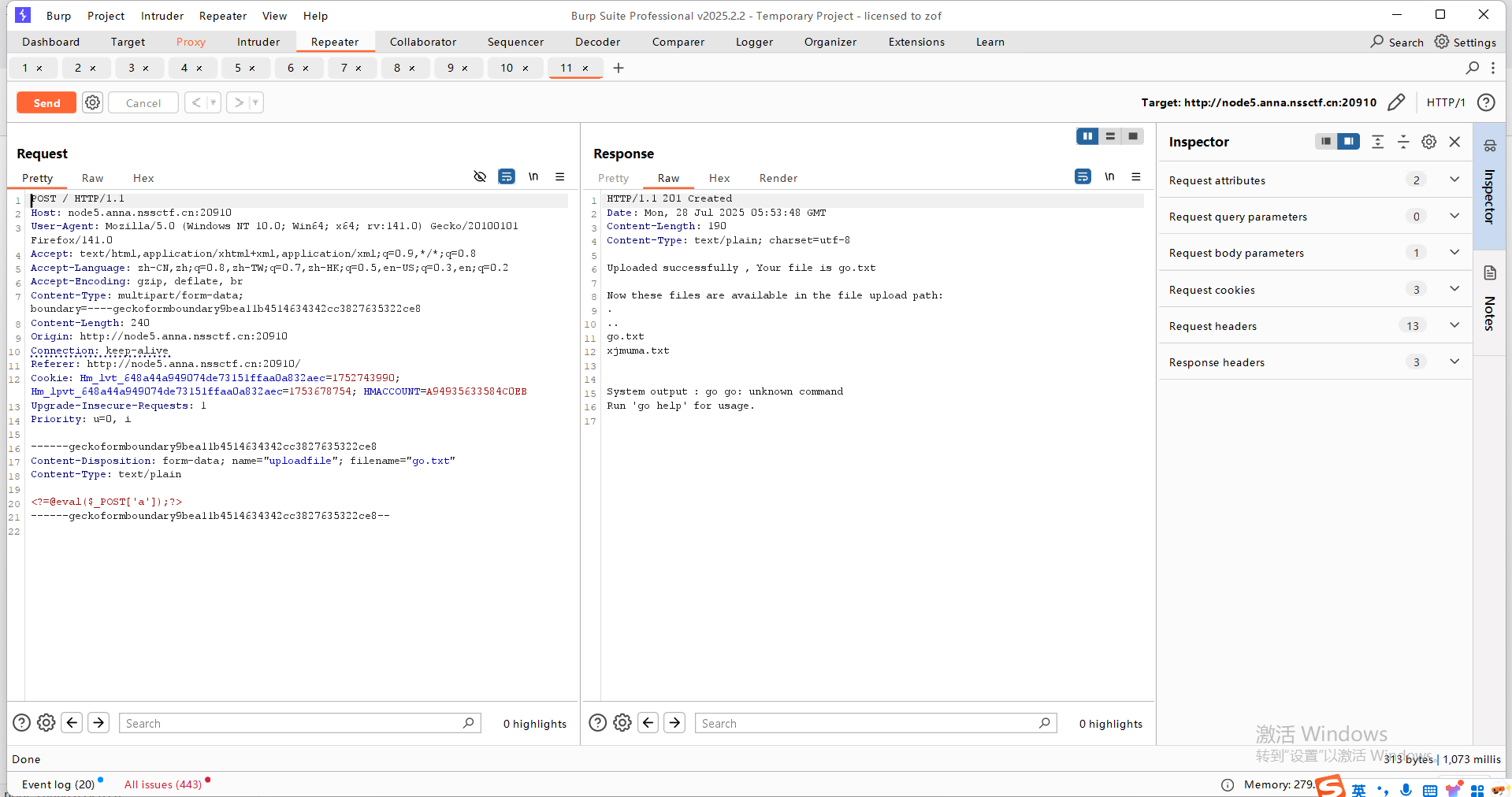Toggle Response show newlines \n
Viewport: 1512px width, 797px height.
(1109, 176)
